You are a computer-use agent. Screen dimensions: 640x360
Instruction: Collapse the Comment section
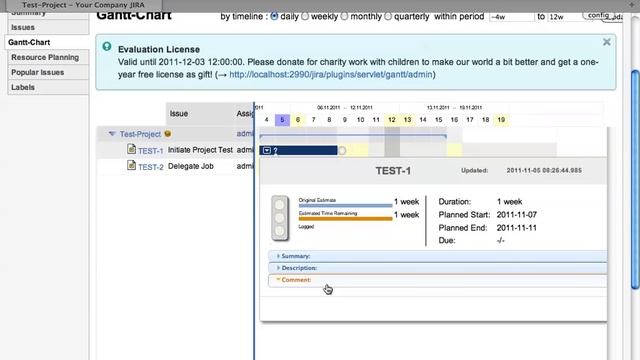point(438,280)
